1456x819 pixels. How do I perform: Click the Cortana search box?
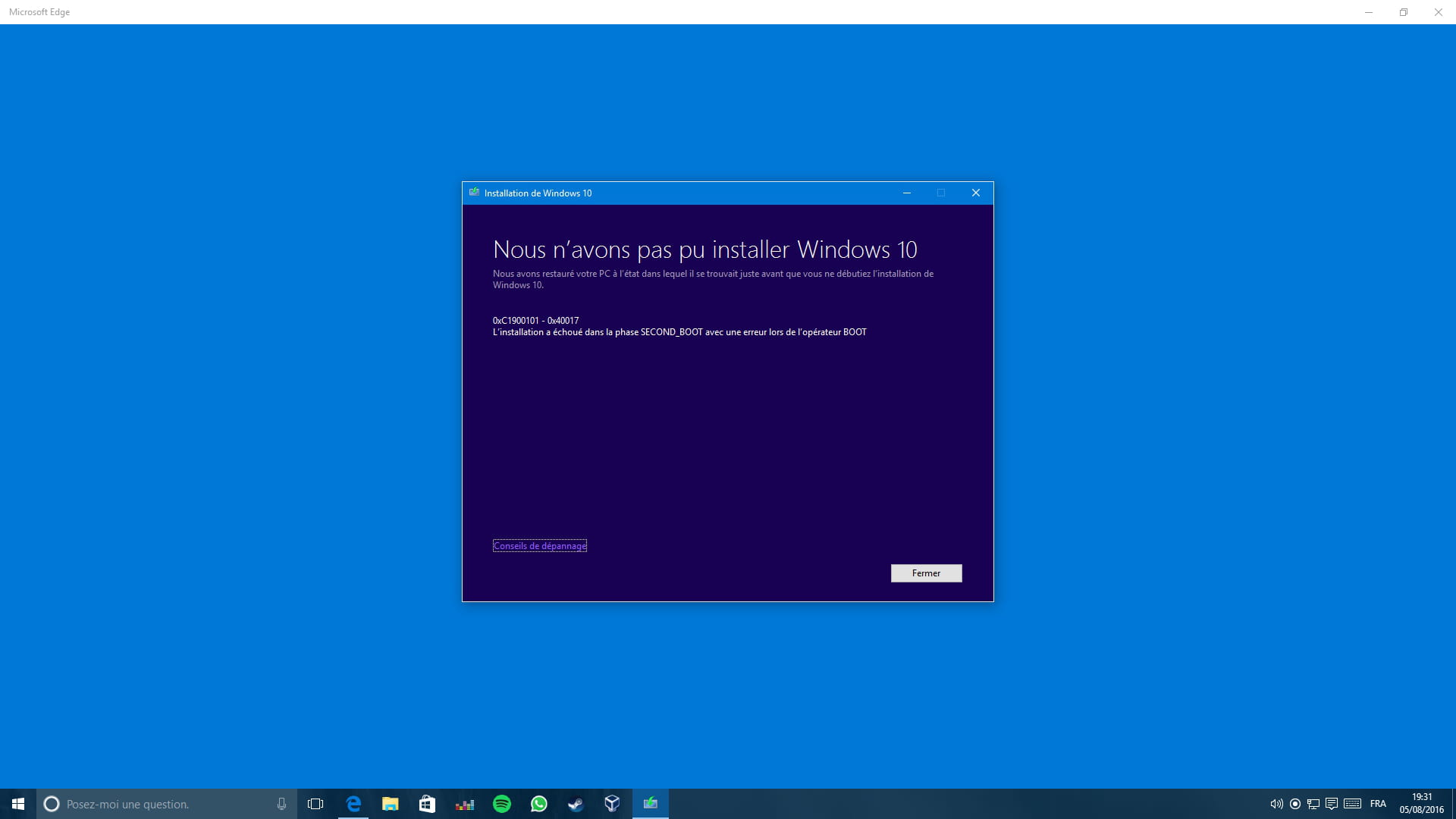point(159,804)
